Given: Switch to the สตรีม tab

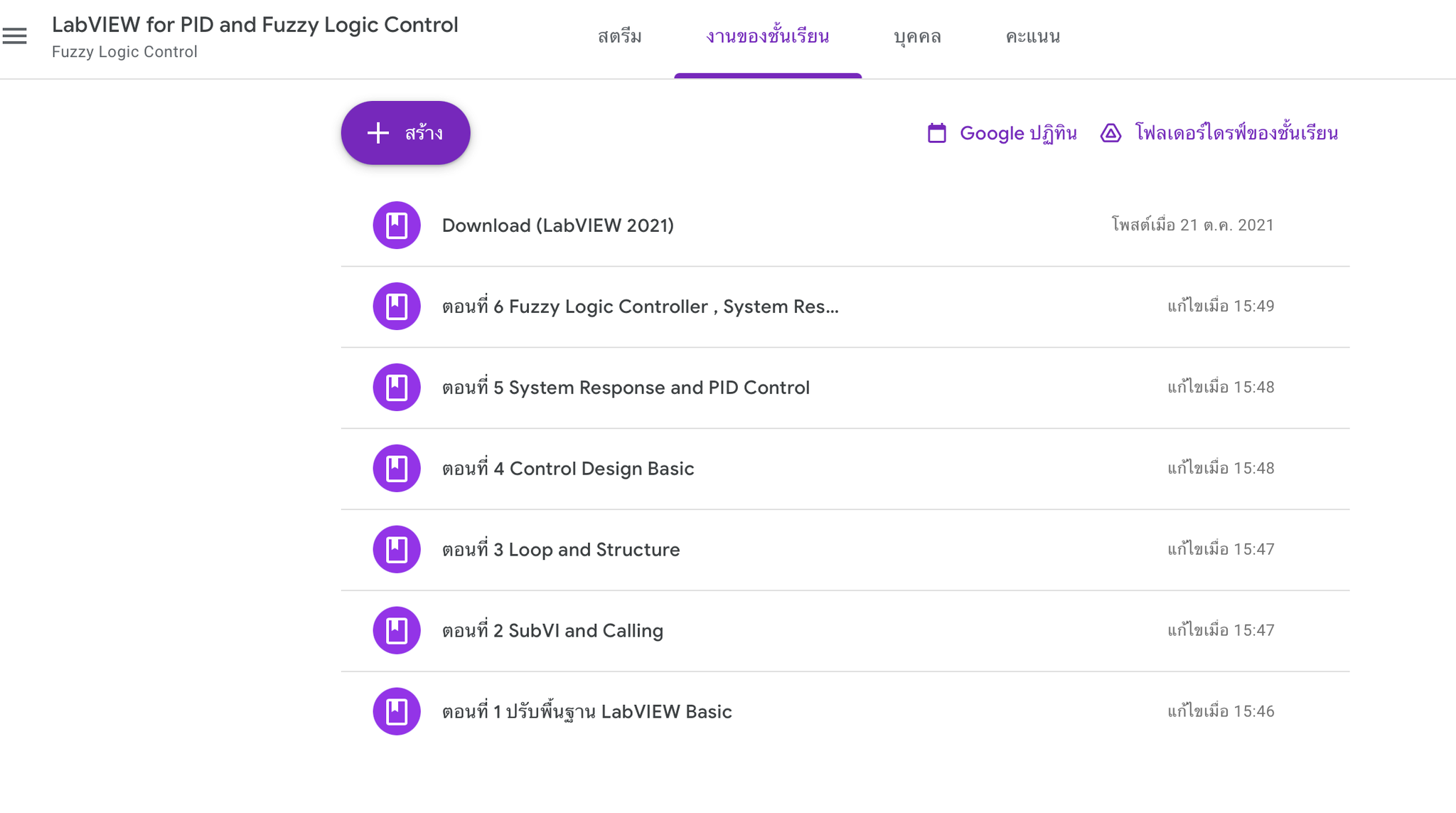Looking at the screenshot, I should (620, 37).
